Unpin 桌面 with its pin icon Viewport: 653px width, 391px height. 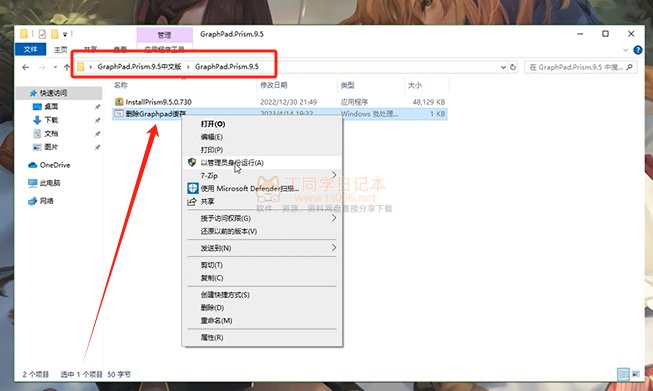[x=97, y=107]
